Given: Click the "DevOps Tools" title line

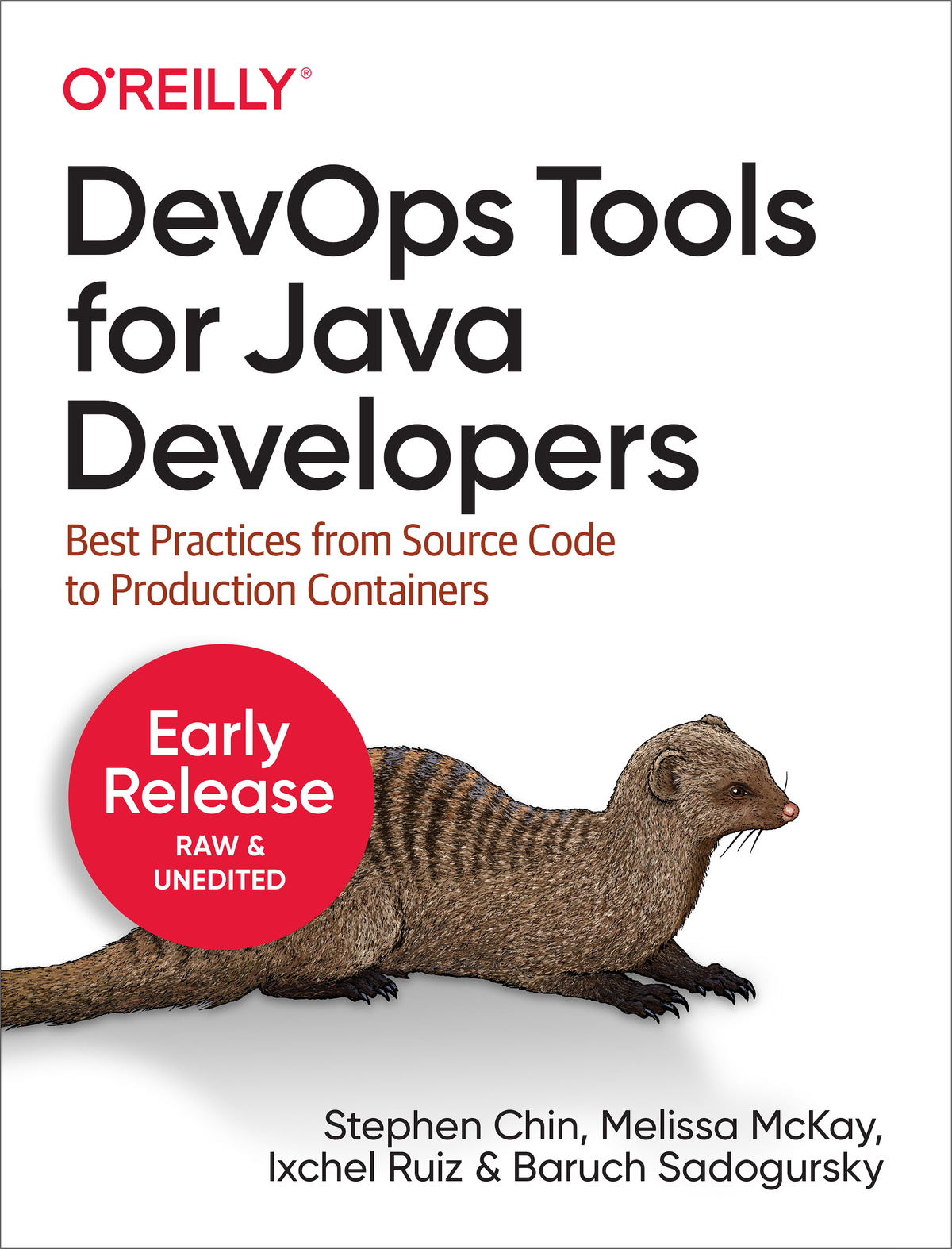Looking at the screenshot, I should pyautogui.click(x=440, y=214).
